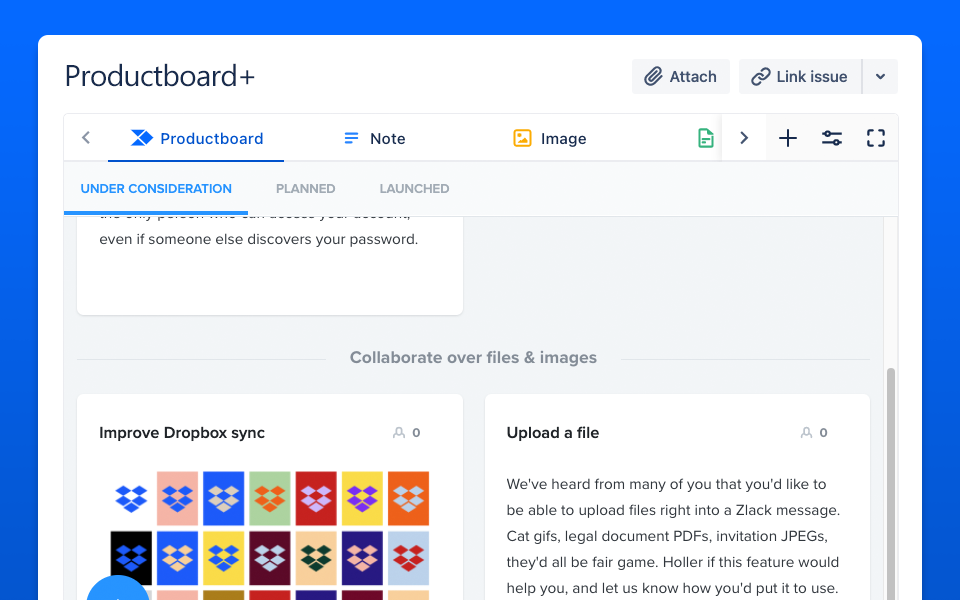Expand the panel to fullscreen
The width and height of the screenshot is (960, 600).
pos(876,138)
